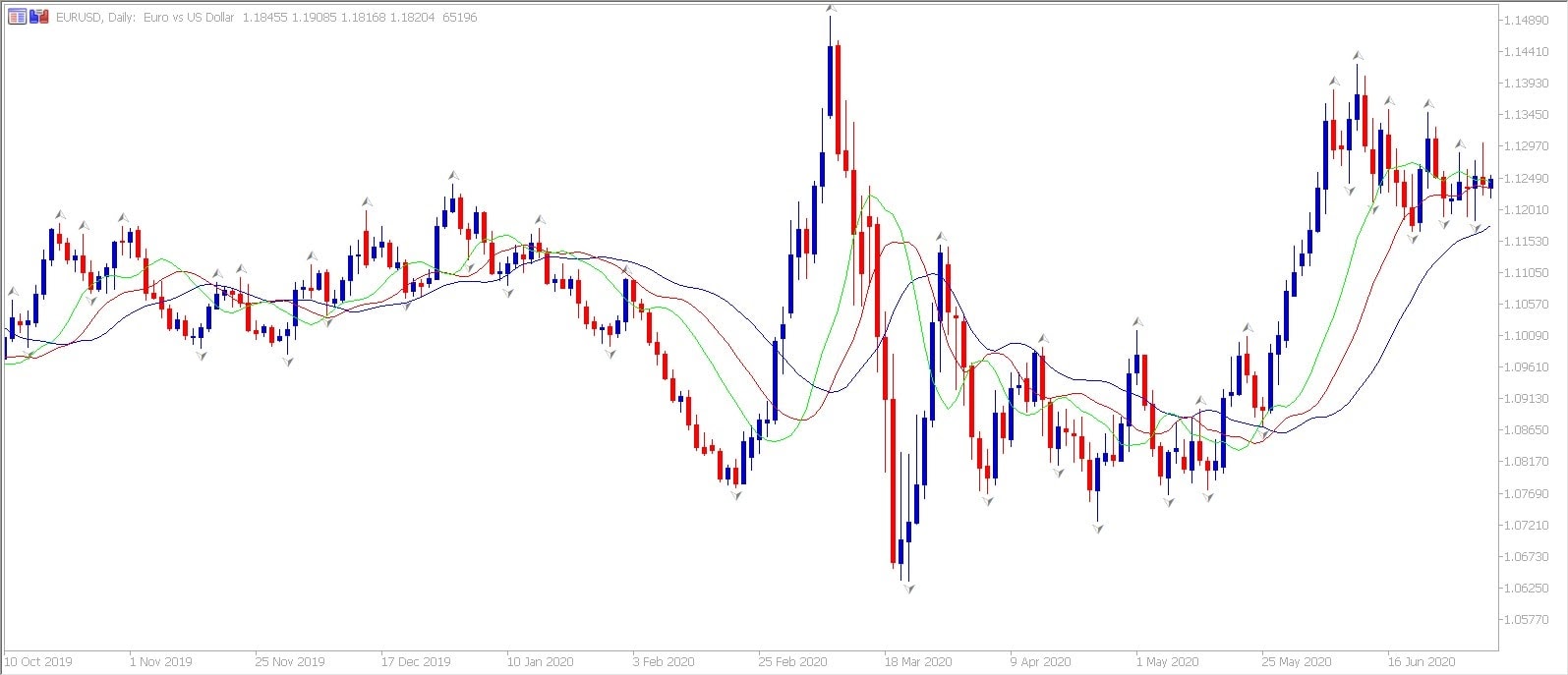Click the '25 Nov 2019' date label
1568x675 pixels.
pyautogui.click(x=290, y=662)
